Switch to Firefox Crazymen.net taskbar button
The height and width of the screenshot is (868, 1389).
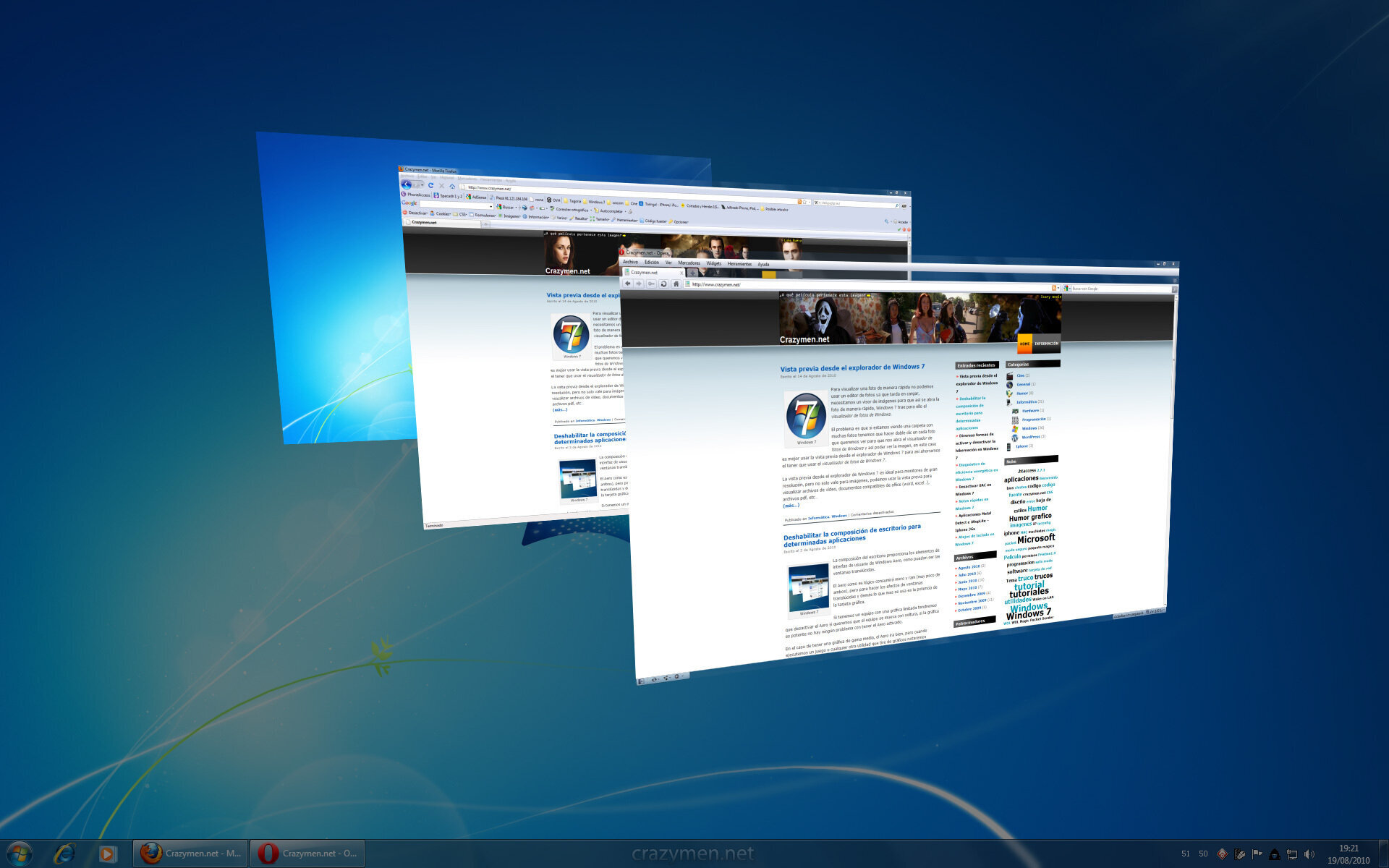point(190,854)
